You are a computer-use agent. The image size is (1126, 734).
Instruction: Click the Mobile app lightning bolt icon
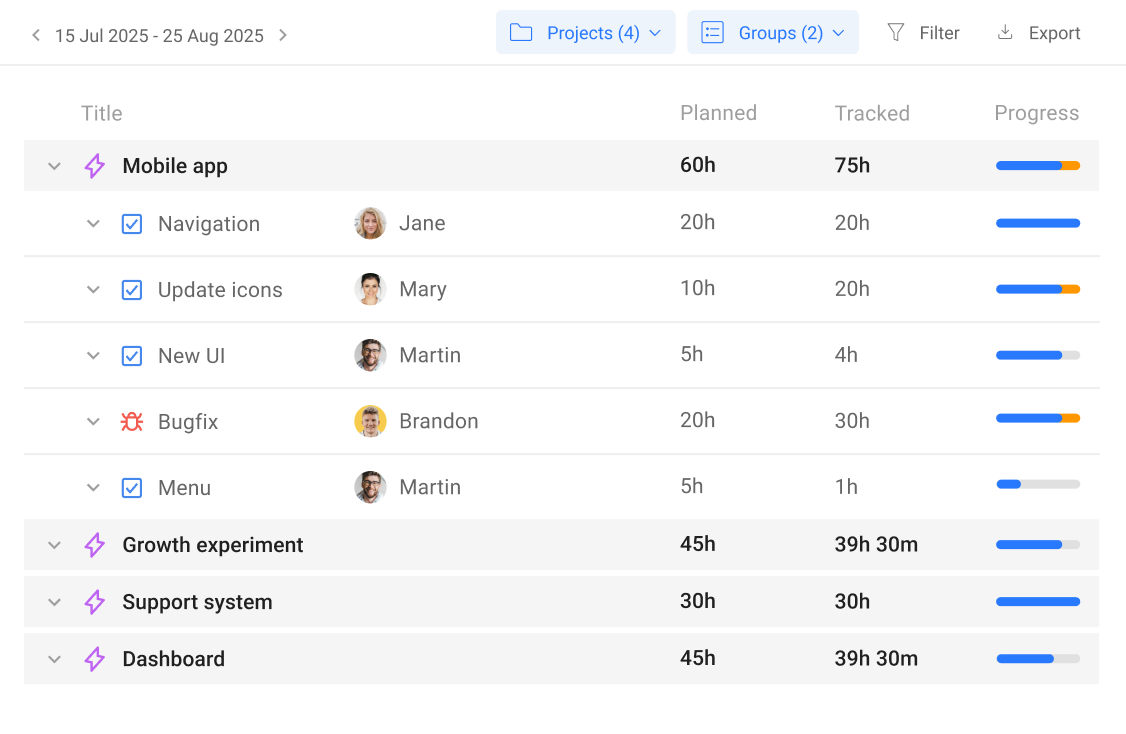(x=95, y=166)
